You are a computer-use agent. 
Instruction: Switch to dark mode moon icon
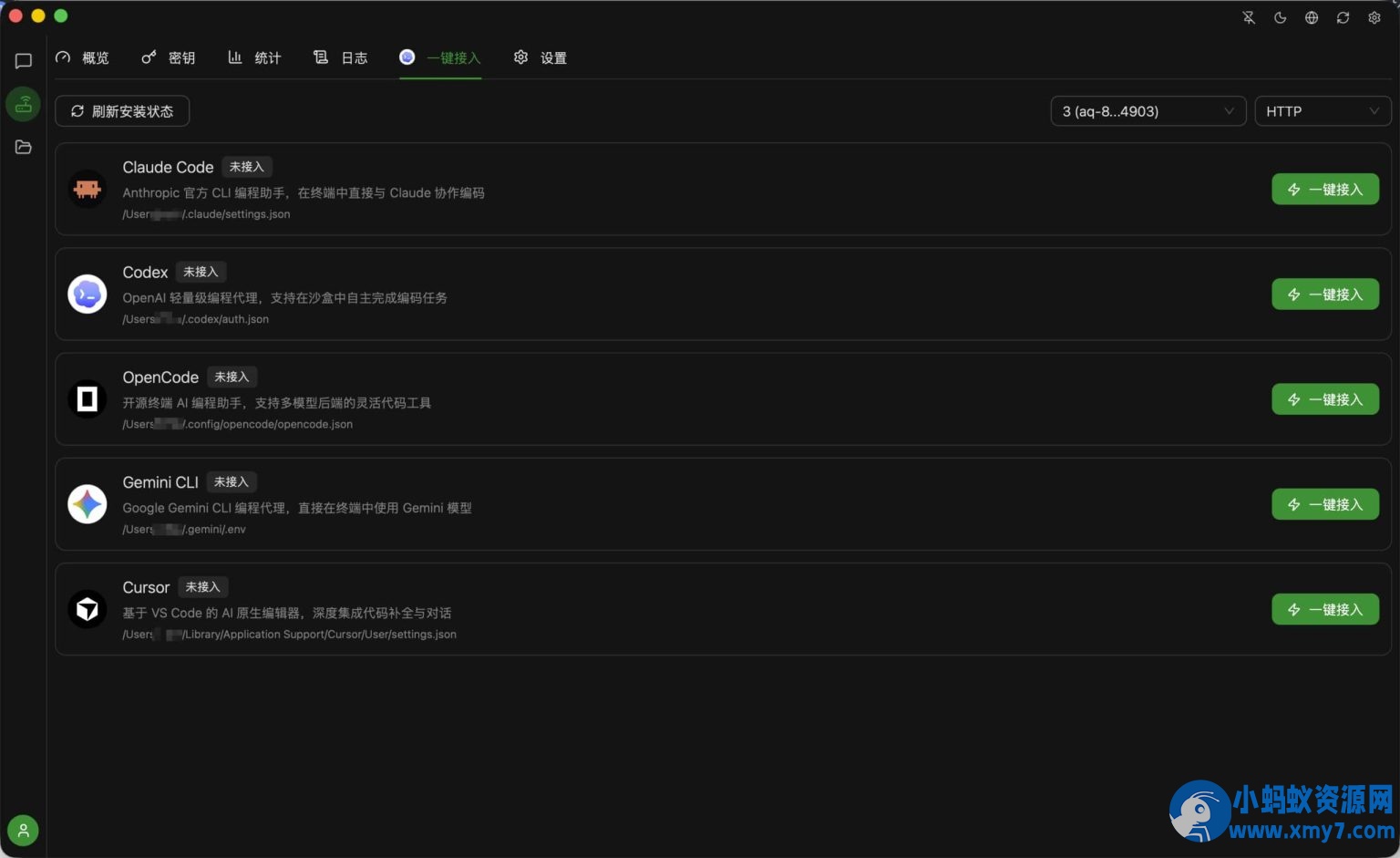point(1280,17)
